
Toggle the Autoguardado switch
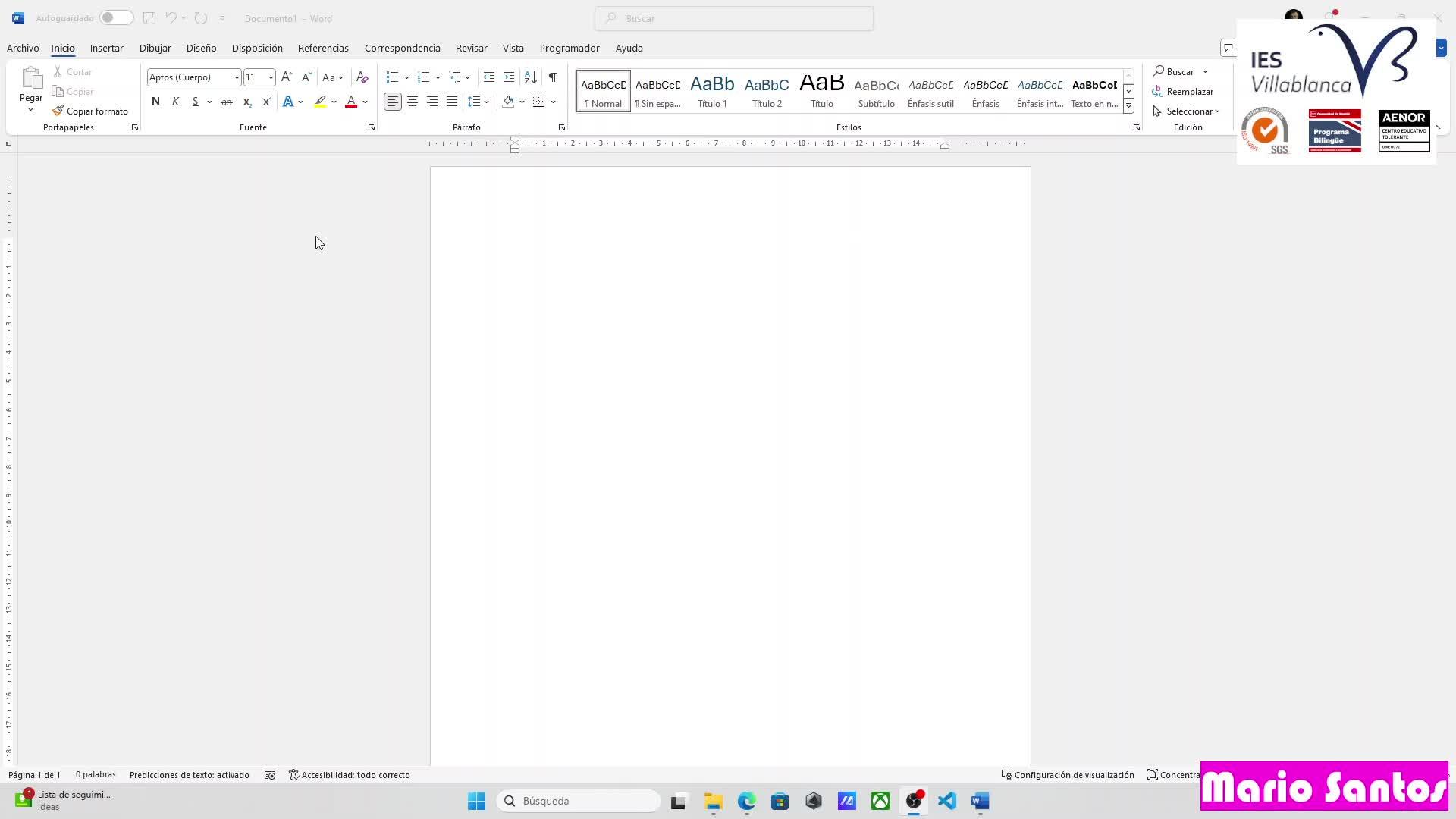(116, 18)
